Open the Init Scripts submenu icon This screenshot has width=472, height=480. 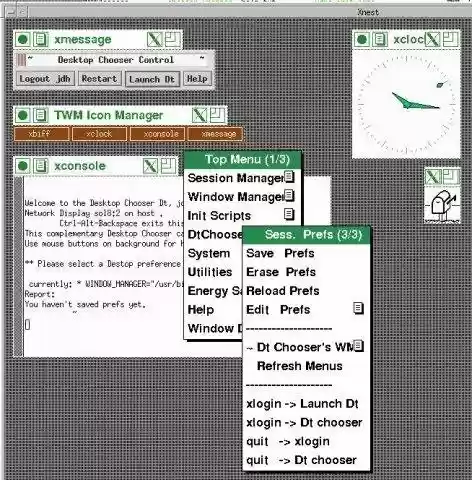coord(289,214)
